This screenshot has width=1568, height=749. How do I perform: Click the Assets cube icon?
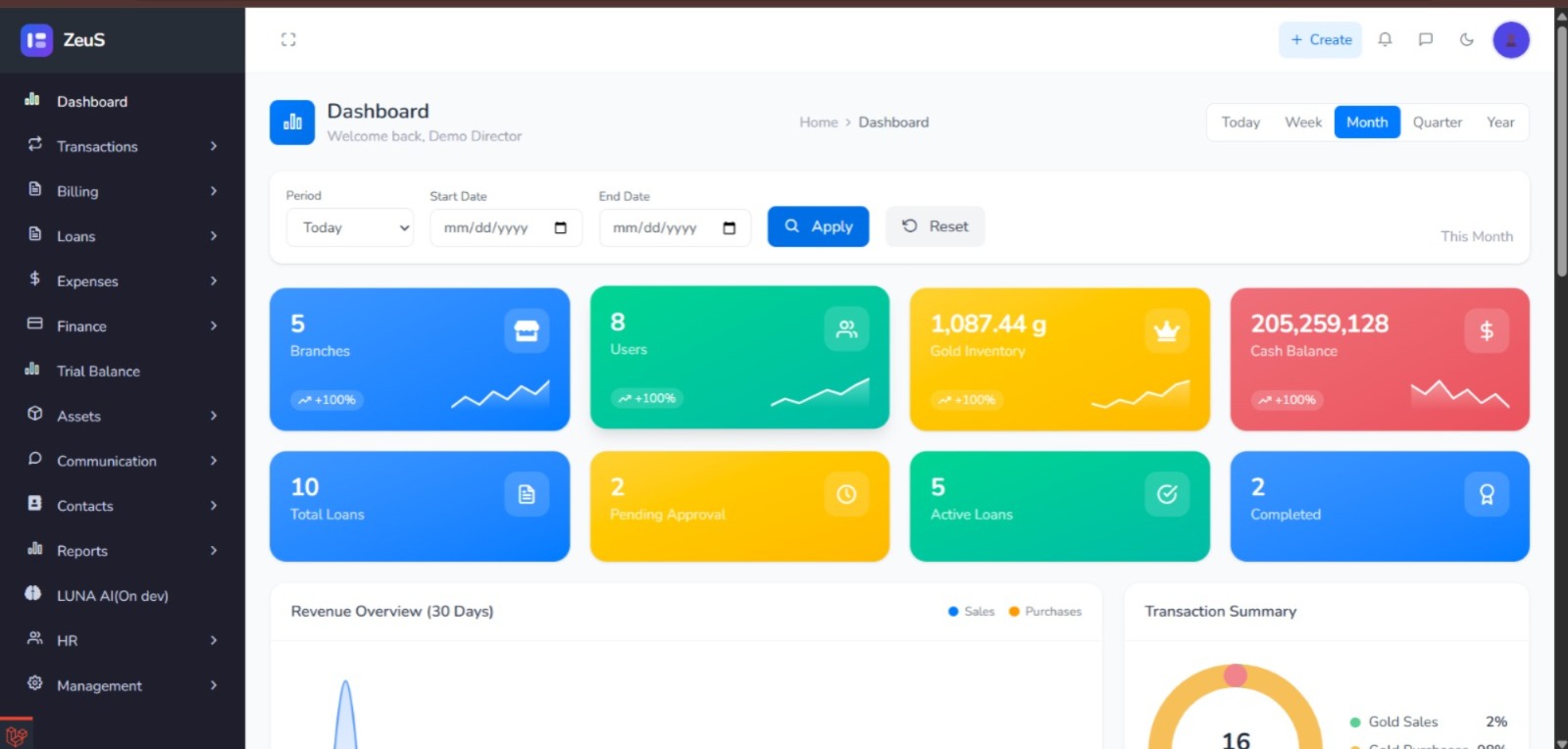coord(35,413)
